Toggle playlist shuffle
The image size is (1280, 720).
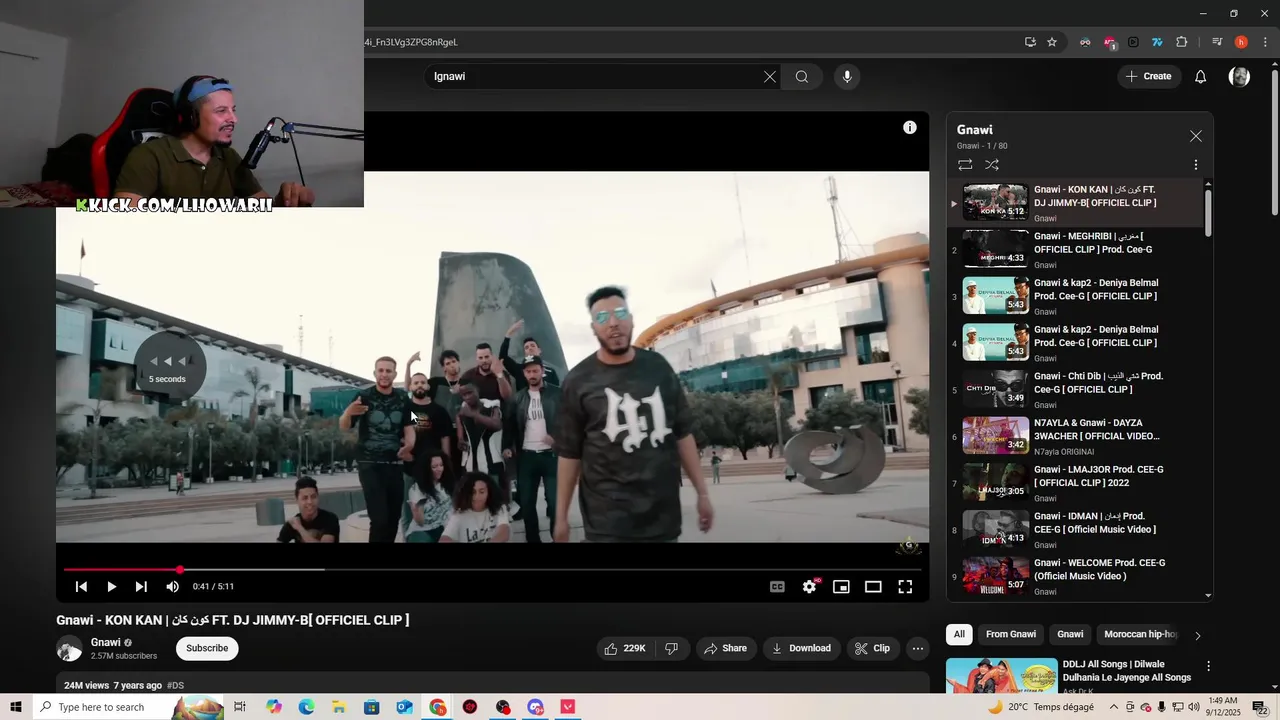992,164
